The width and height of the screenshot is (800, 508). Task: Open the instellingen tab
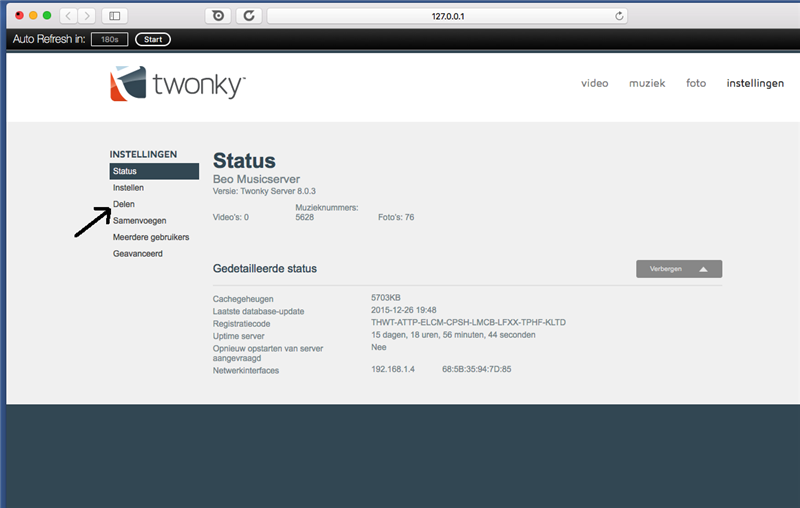click(755, 83)
